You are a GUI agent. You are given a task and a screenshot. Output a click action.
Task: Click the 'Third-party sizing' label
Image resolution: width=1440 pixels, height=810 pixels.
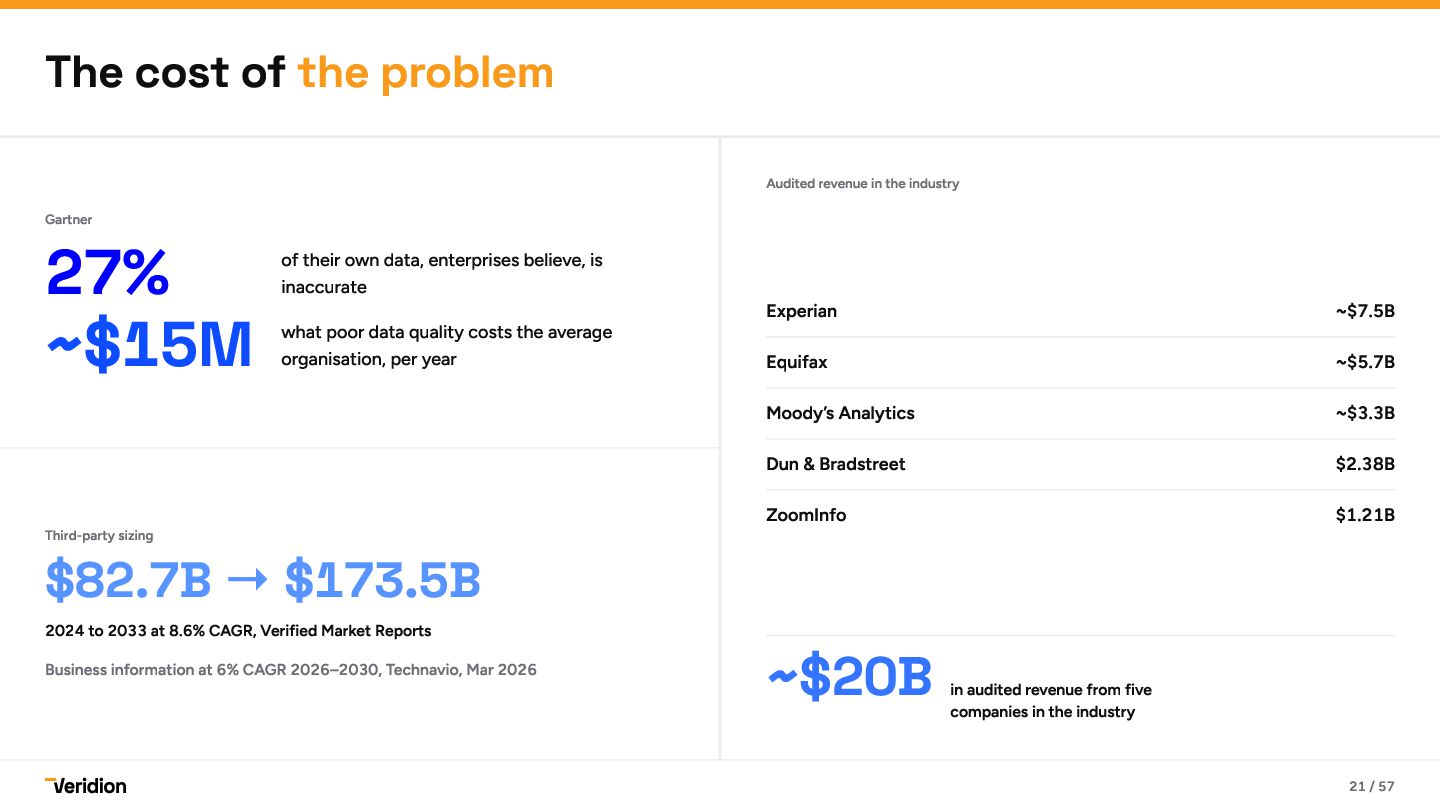coord(99,536)
